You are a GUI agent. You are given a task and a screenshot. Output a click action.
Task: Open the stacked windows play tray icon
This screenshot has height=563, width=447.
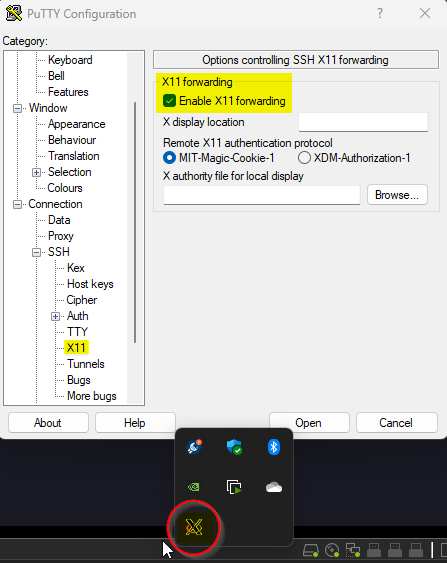234,487
